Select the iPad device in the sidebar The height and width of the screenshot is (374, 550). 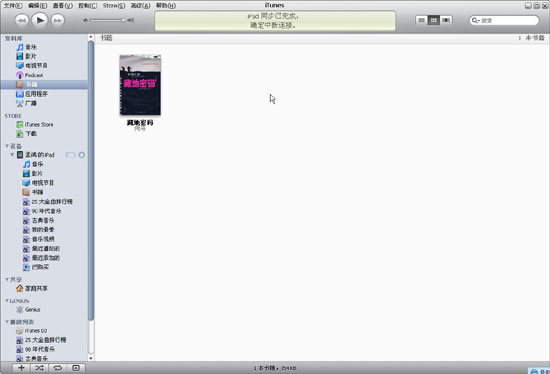click(36, 155)
